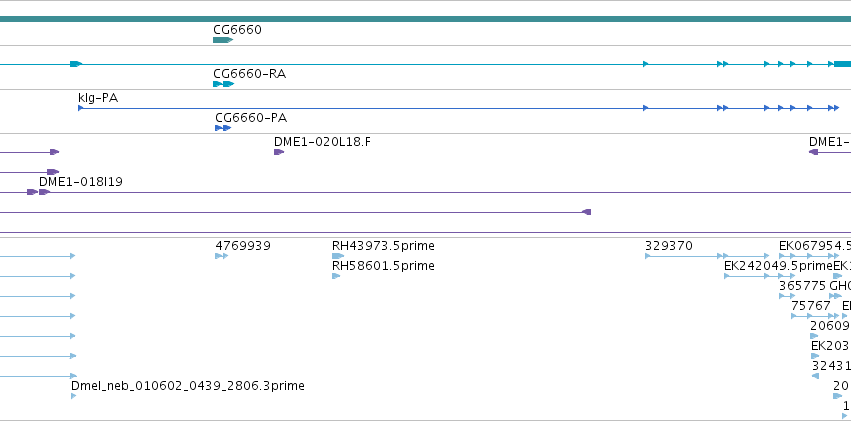
Task: Click the cyan CG6660-RA transcript arrow glyph
Action: (x=224, y=84)
